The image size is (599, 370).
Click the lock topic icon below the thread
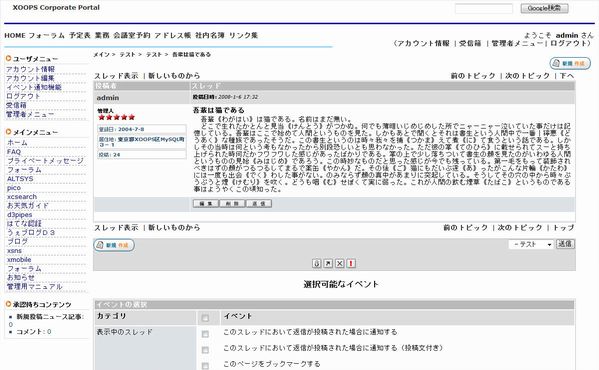(x=317, y=263)
